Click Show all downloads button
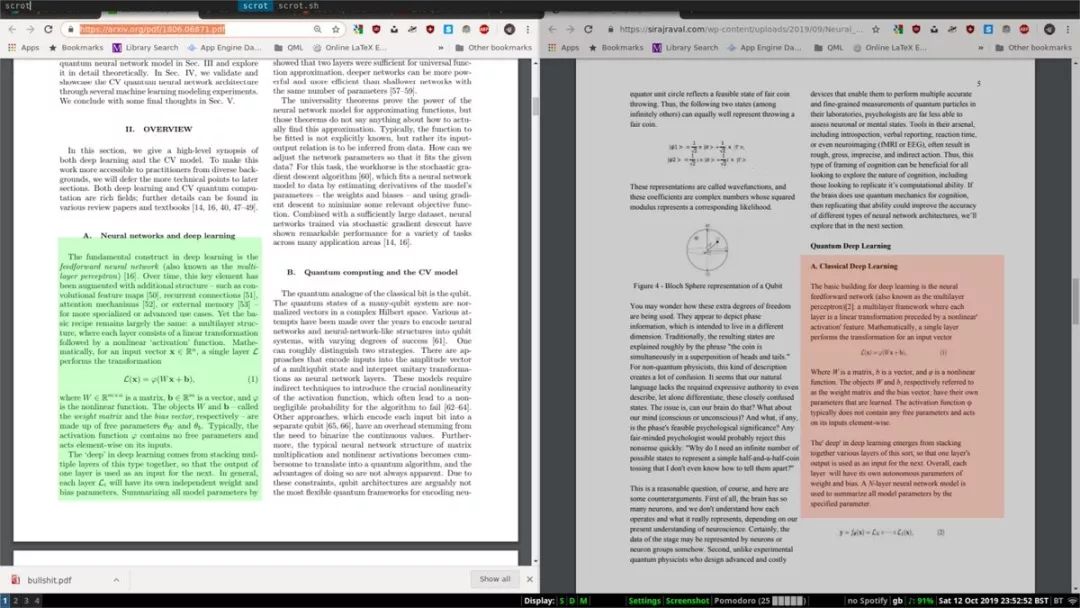This screenshot has width=1080, height=608. [x=495, y=579]
